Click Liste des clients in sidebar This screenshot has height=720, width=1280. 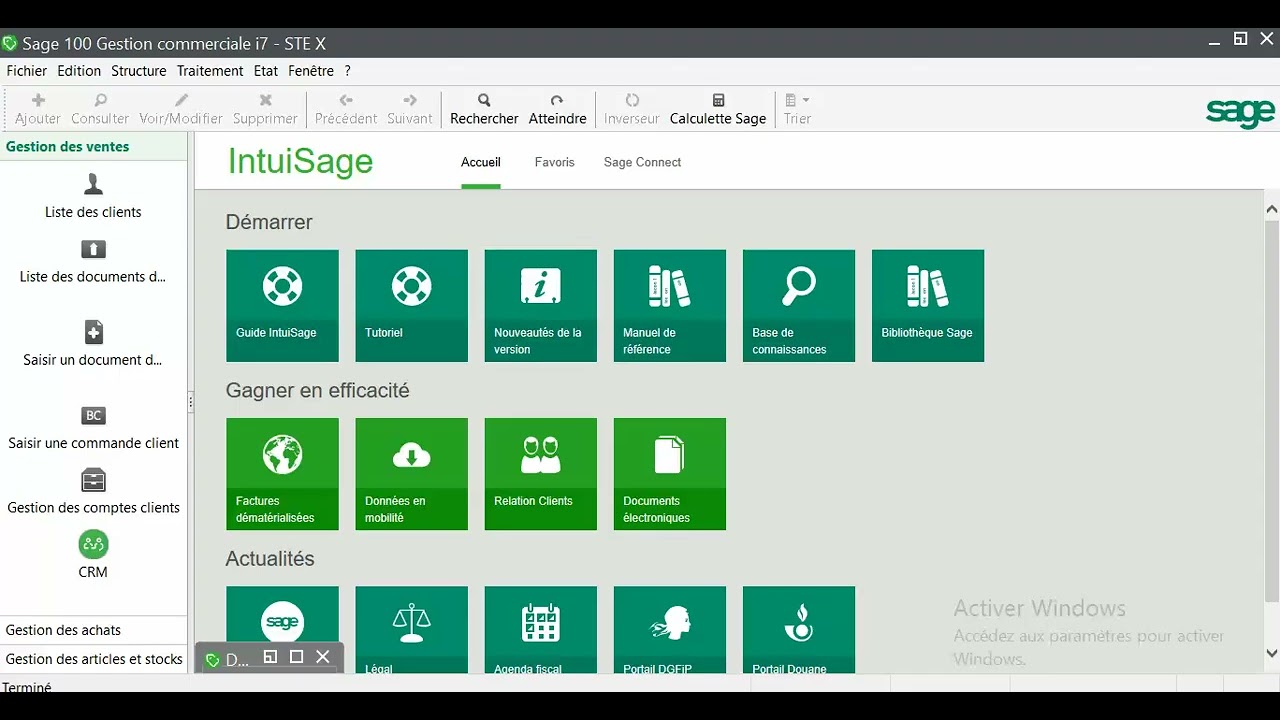pyautogui.click(x=93, y=196)
